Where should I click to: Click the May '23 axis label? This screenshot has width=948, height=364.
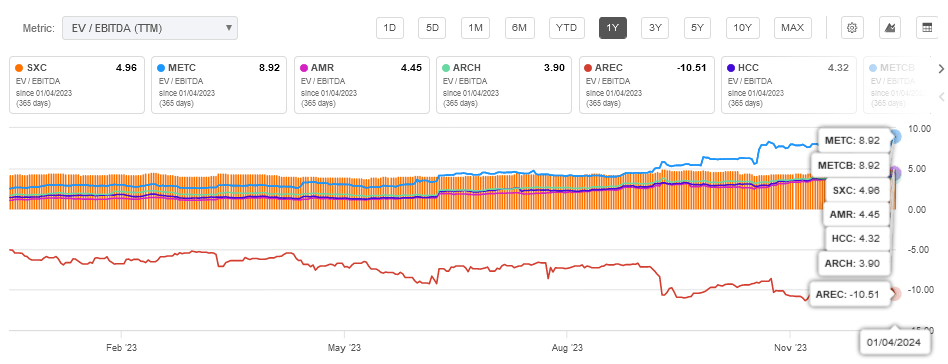[344, 348]
